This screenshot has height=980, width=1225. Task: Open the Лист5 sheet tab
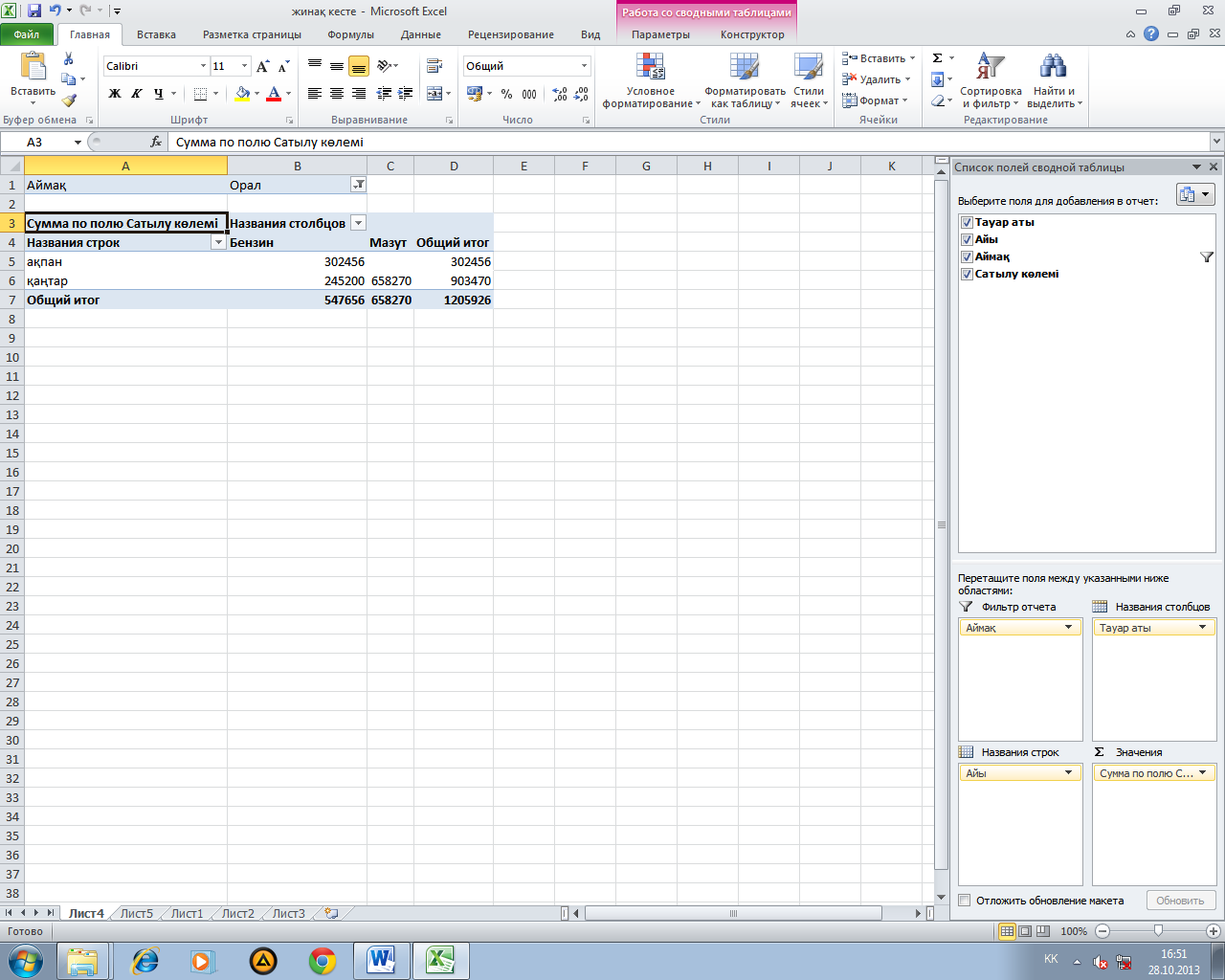click(x=136, y=914)
